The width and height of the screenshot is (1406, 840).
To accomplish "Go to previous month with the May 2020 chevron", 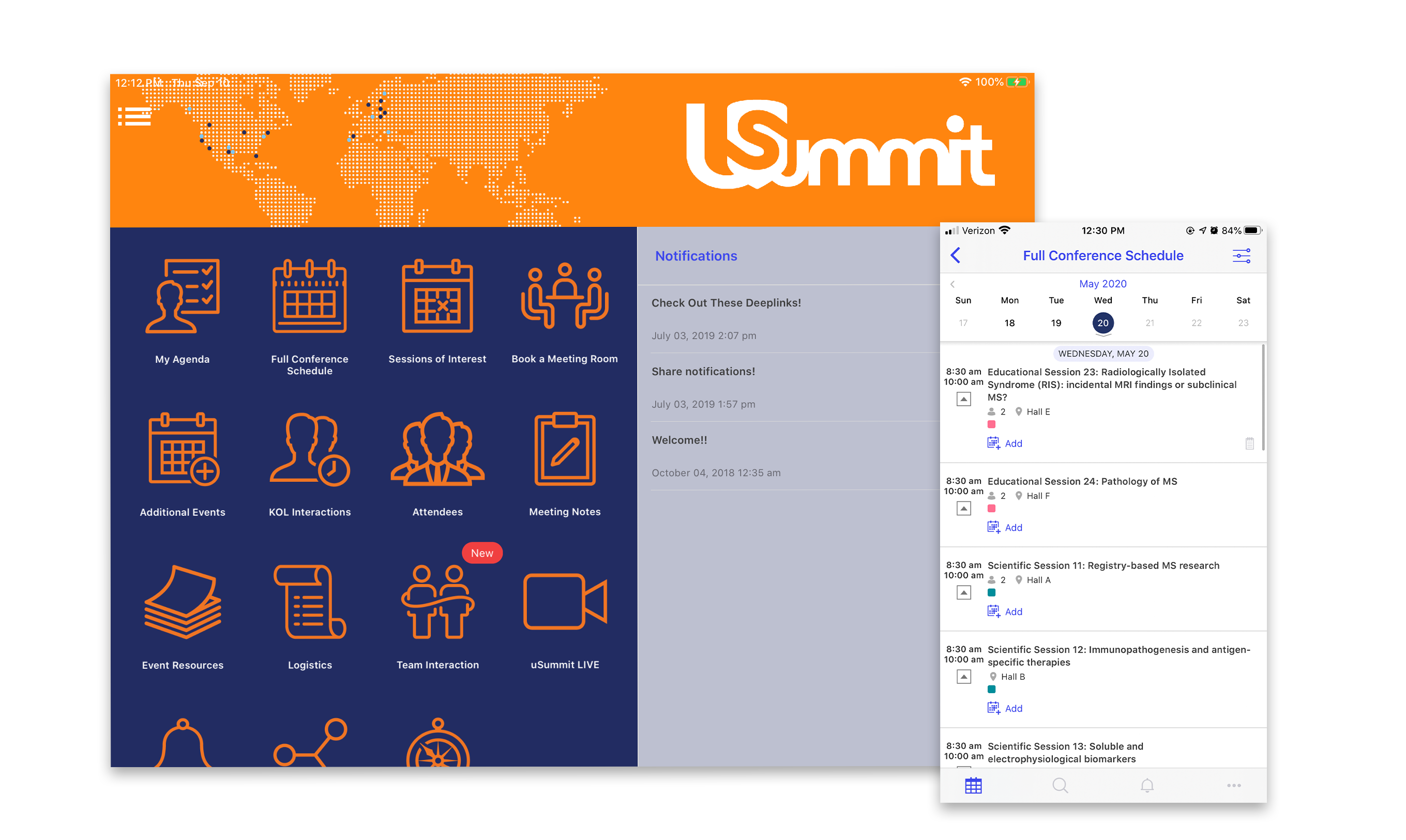I will 952,284.
